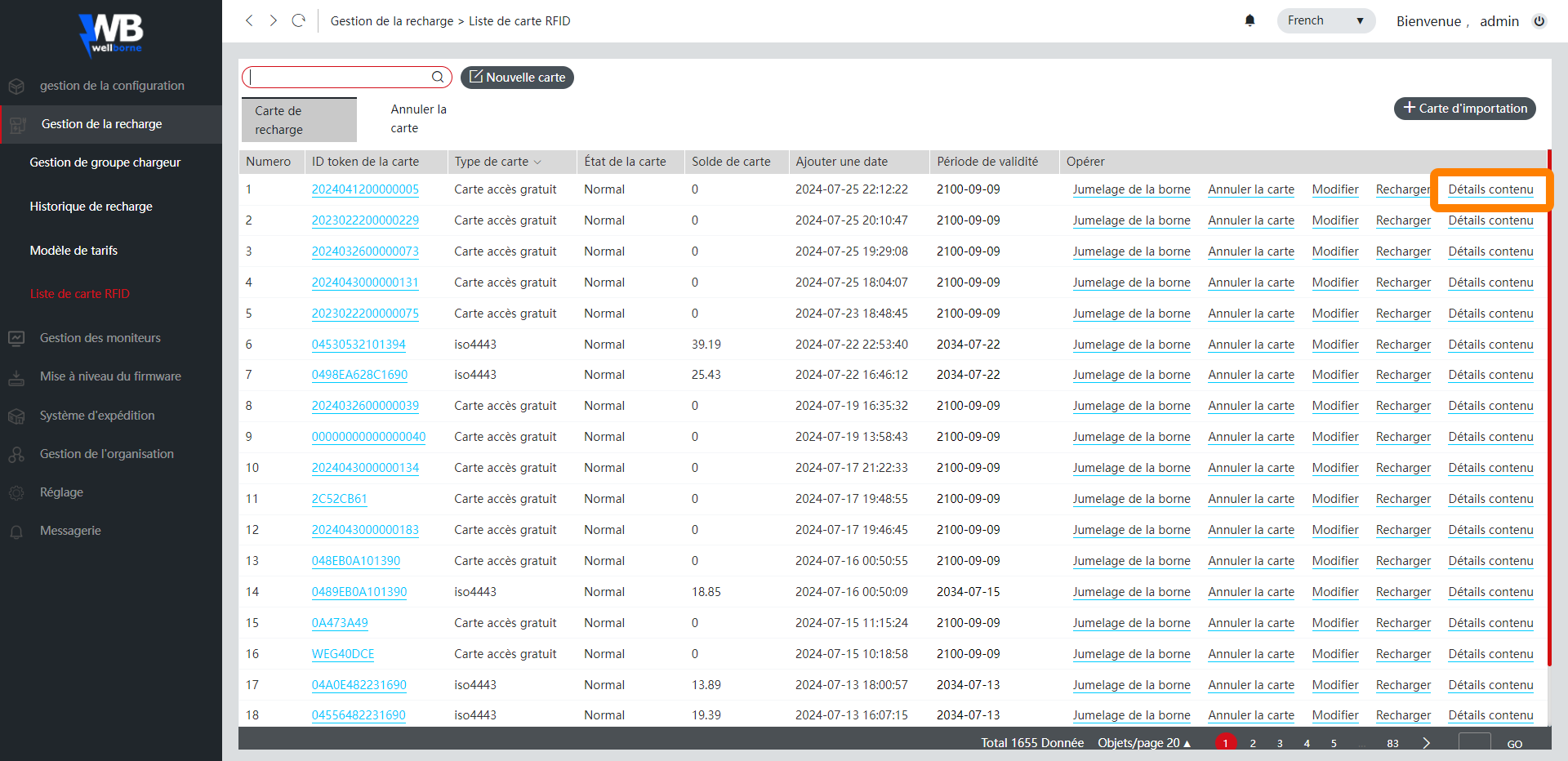
Task: Switch to Carte de recharge tab
Action: (x=300, y=120)
